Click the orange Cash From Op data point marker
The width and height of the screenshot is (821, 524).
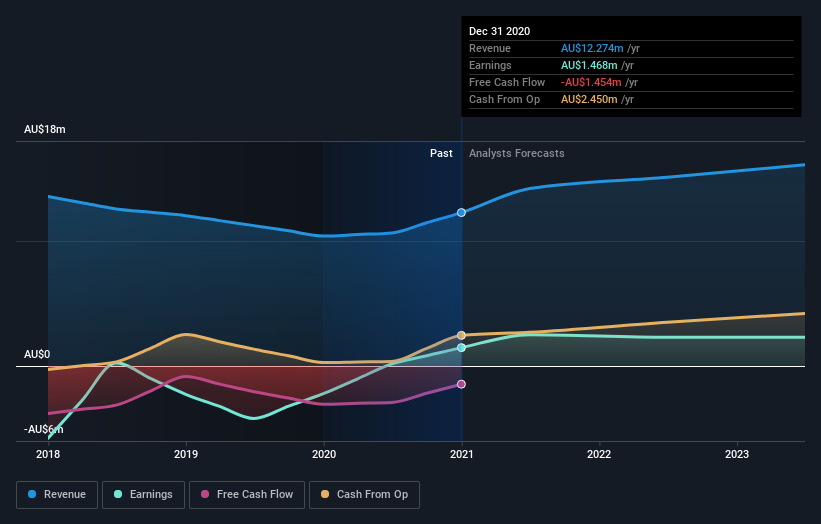pyautogui.click(x=461, y=335)
